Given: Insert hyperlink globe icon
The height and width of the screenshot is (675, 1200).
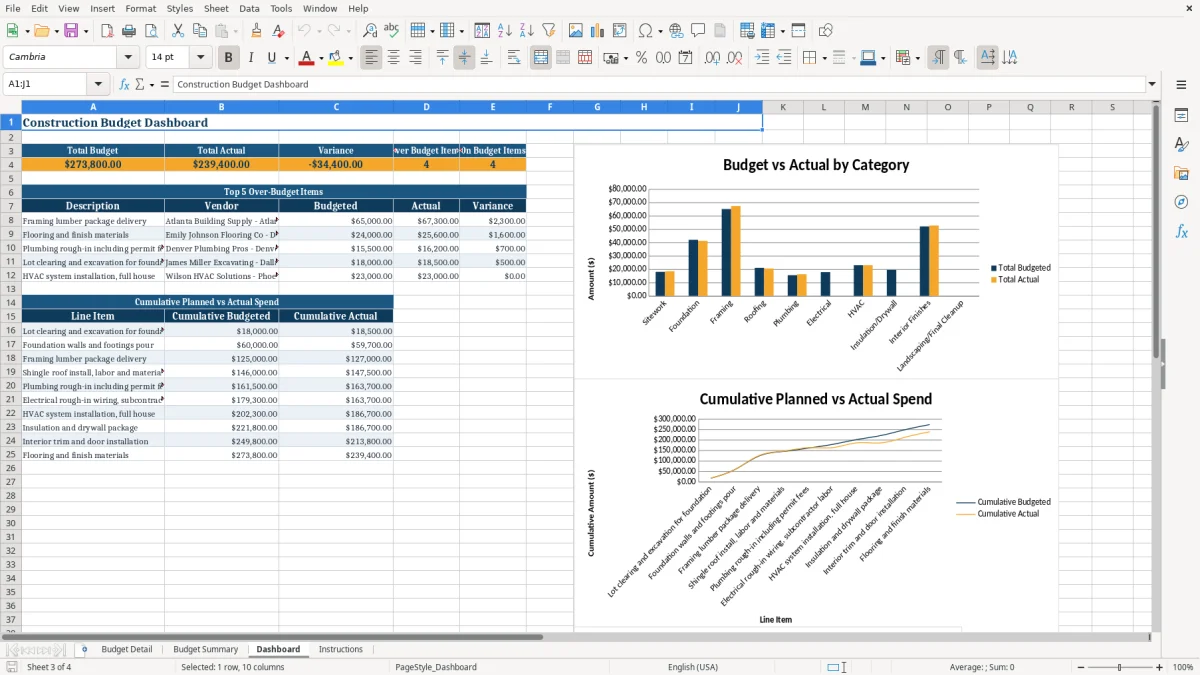Looking at the screenshot, I should (676, 31).
